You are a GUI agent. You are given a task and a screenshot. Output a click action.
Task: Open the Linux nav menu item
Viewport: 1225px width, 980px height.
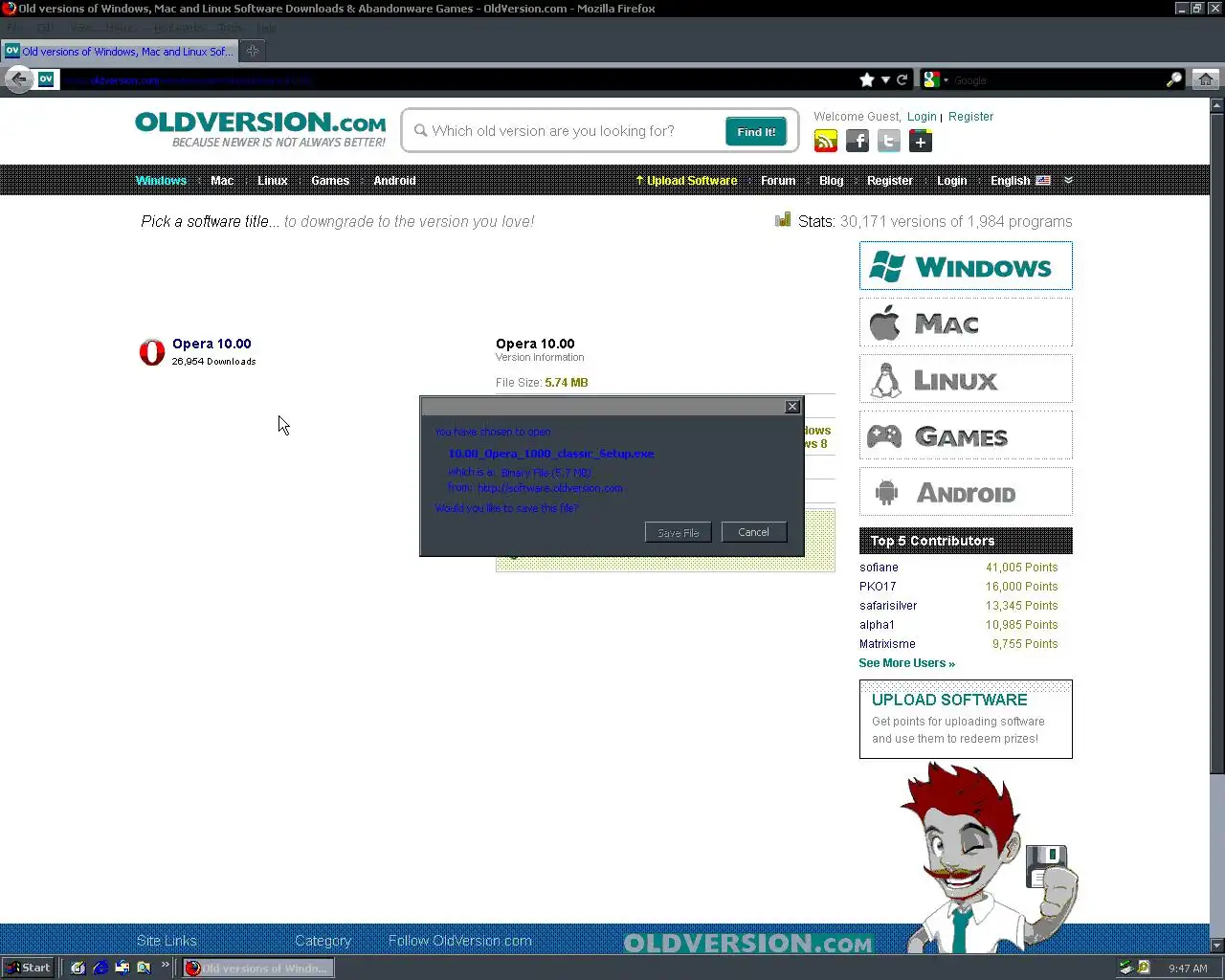[x=273, y=181]
